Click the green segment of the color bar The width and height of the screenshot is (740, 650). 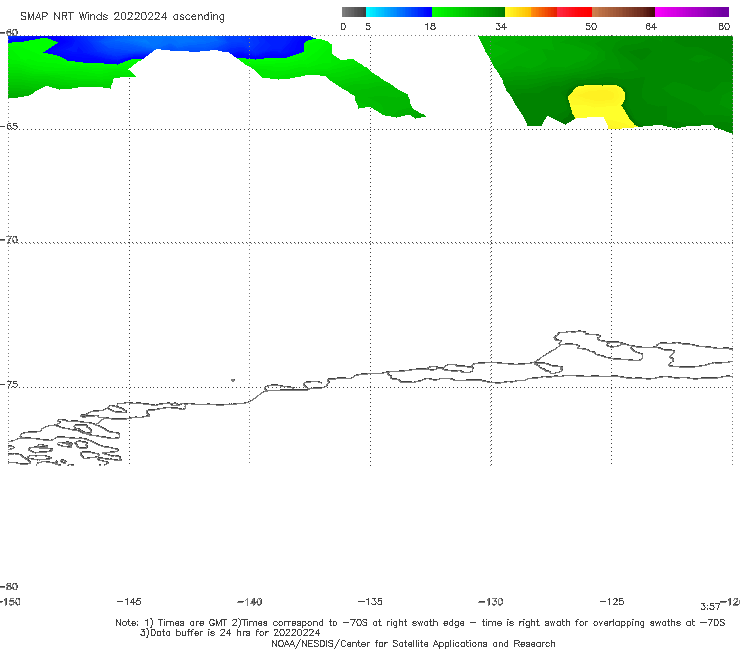468,12
